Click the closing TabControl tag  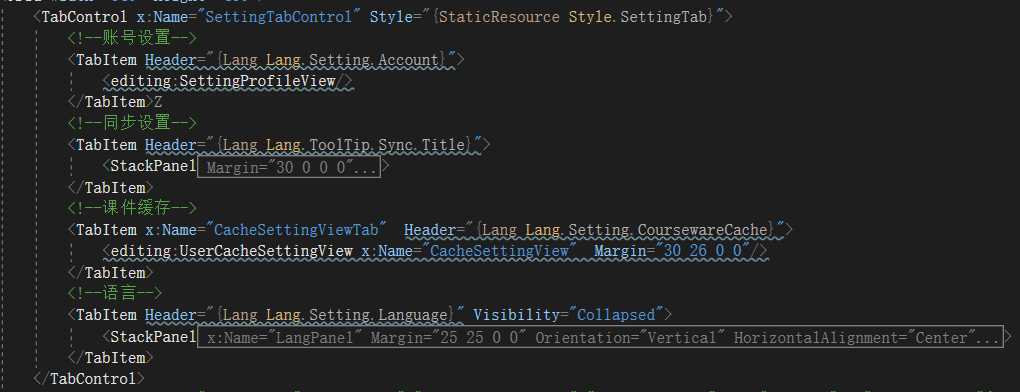[88, 379]
